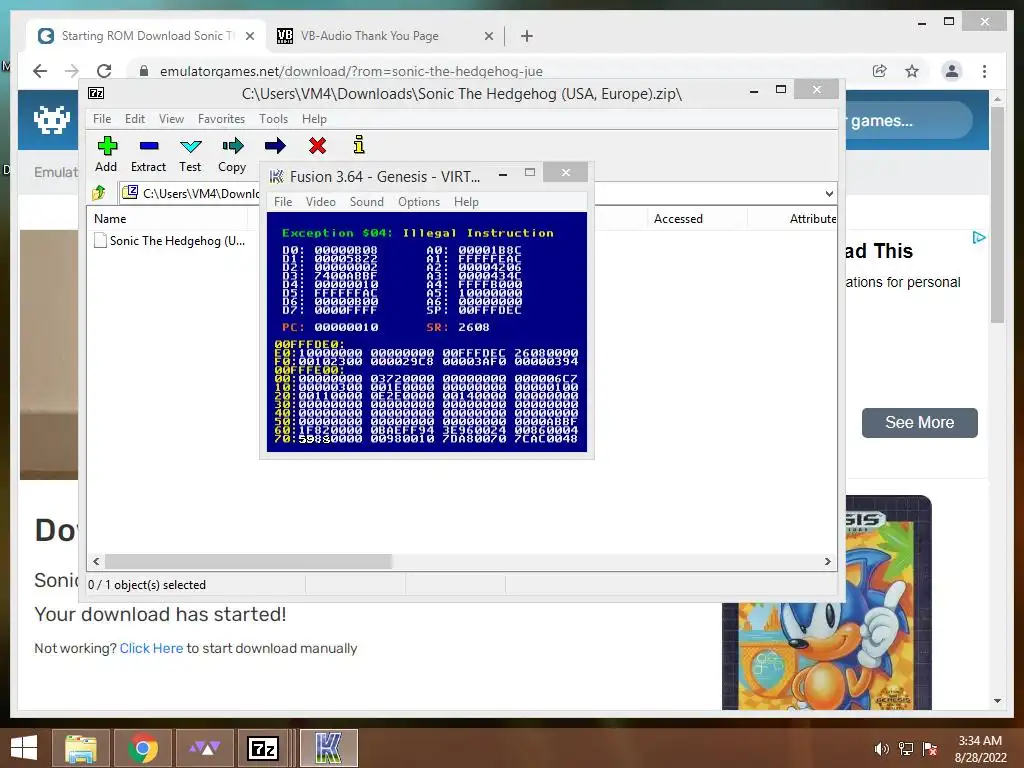Bookmark this page with star icon
This screenshot has height=768, width=1024.
point(912,71)
